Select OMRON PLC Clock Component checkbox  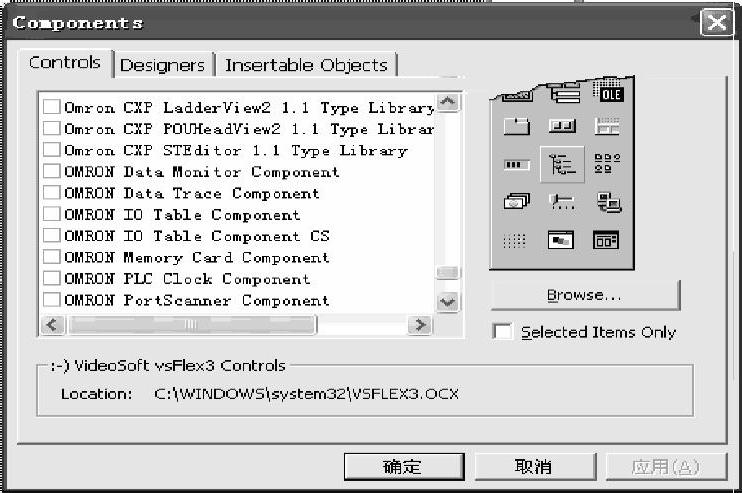coord(52,278)
